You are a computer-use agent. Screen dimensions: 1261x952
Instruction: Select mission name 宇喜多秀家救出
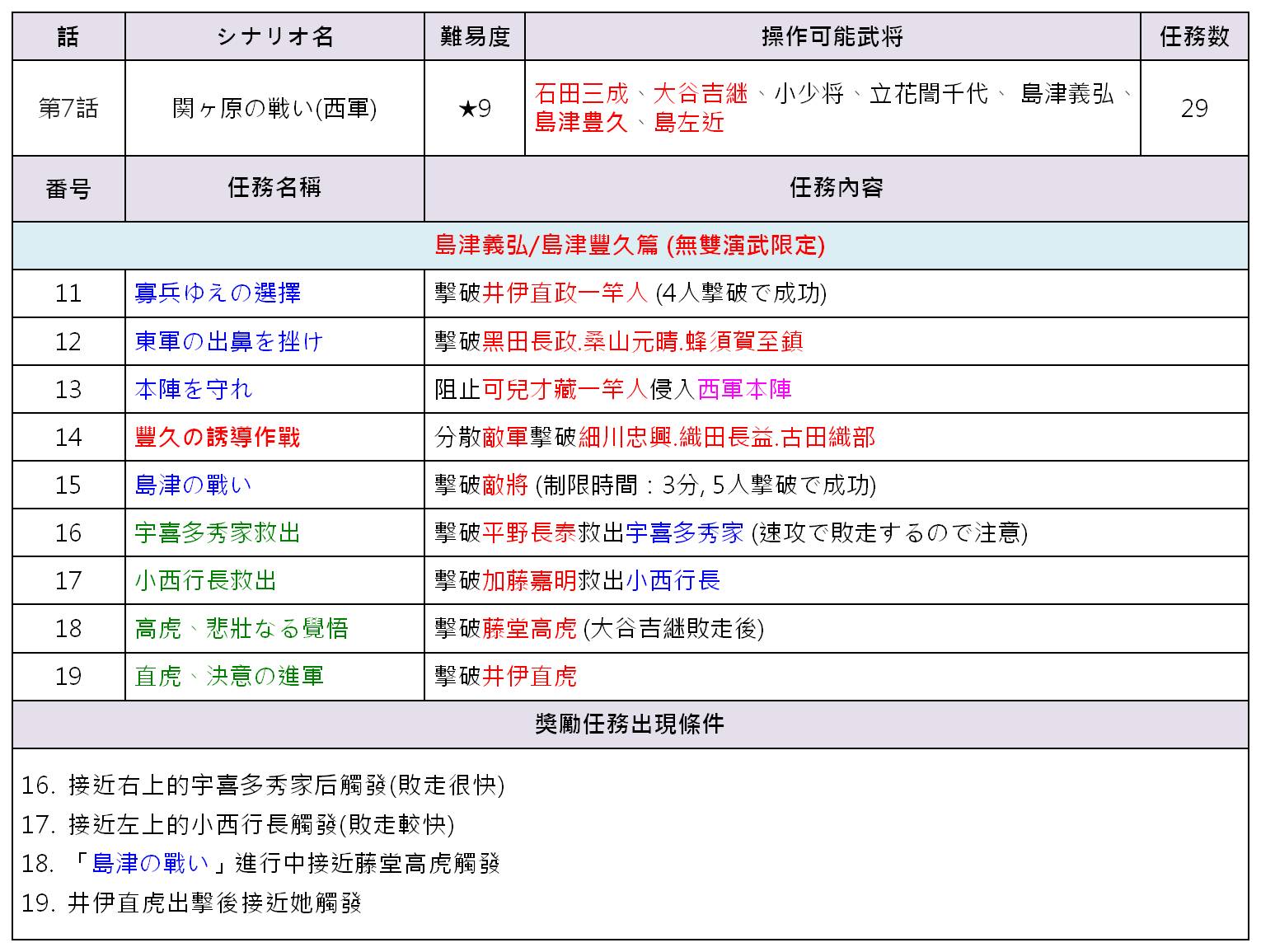[x=218, y=532]
